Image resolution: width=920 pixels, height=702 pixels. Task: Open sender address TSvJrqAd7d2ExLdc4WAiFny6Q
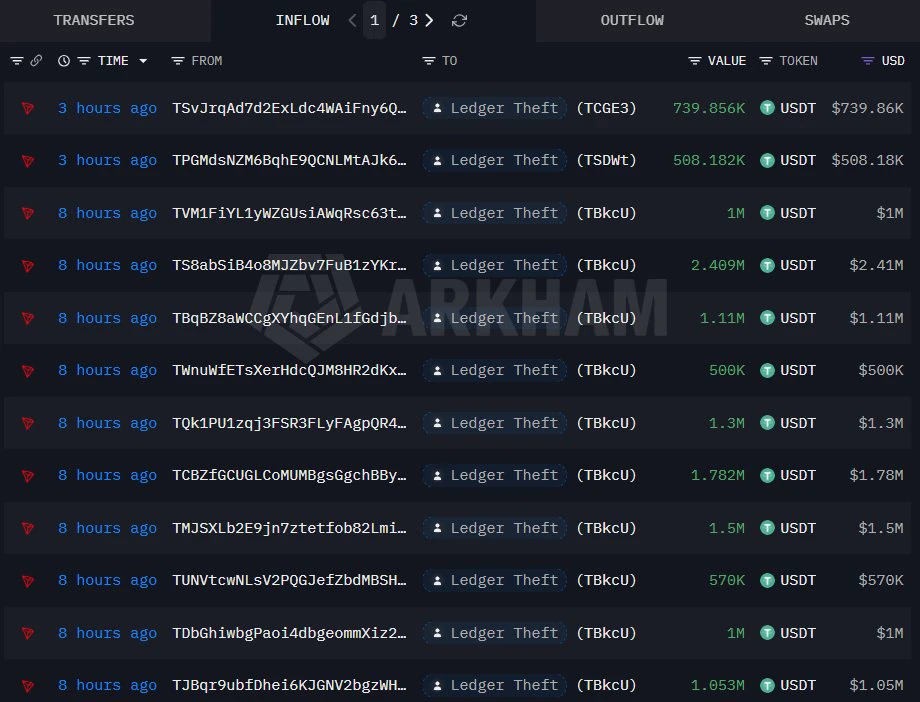[289, 108]
